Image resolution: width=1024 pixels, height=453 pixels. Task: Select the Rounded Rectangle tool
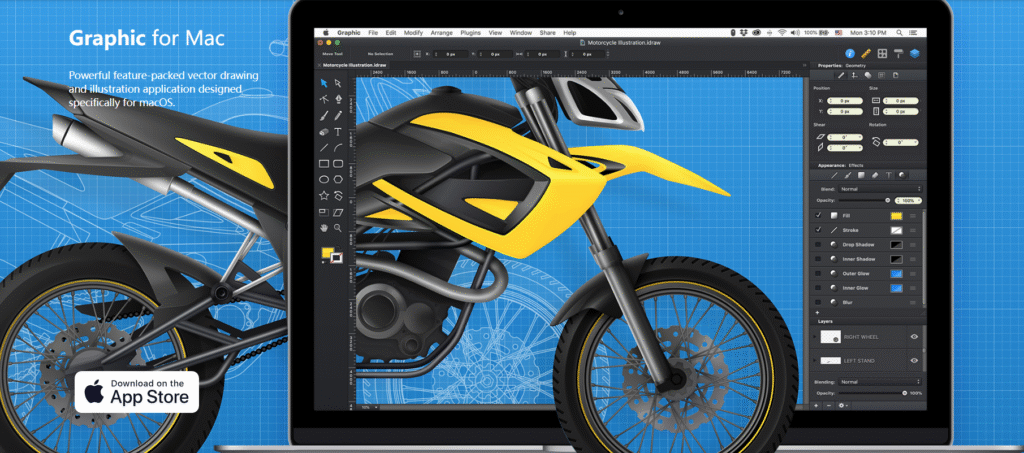[338, 163]
